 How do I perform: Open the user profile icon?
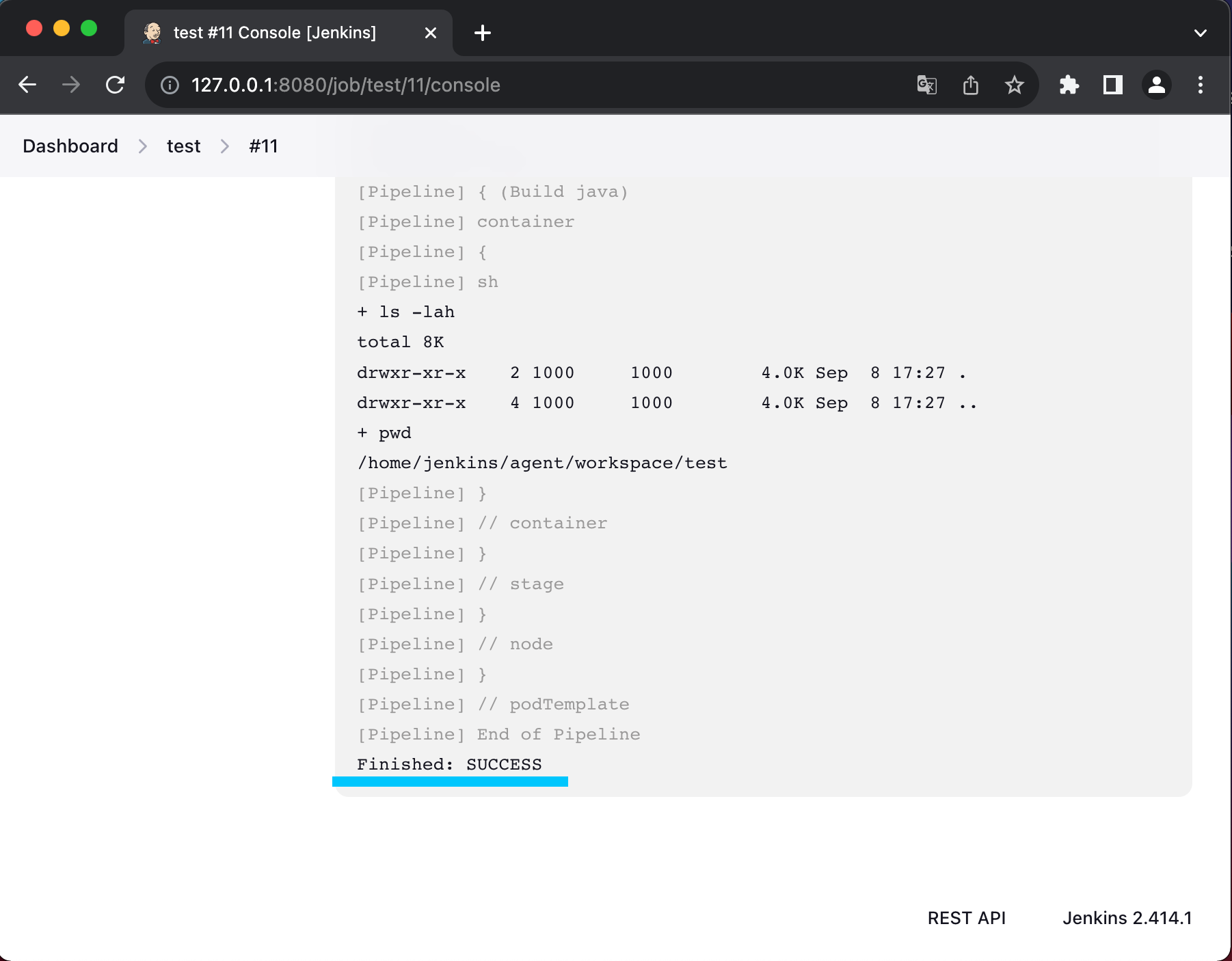1156,85
